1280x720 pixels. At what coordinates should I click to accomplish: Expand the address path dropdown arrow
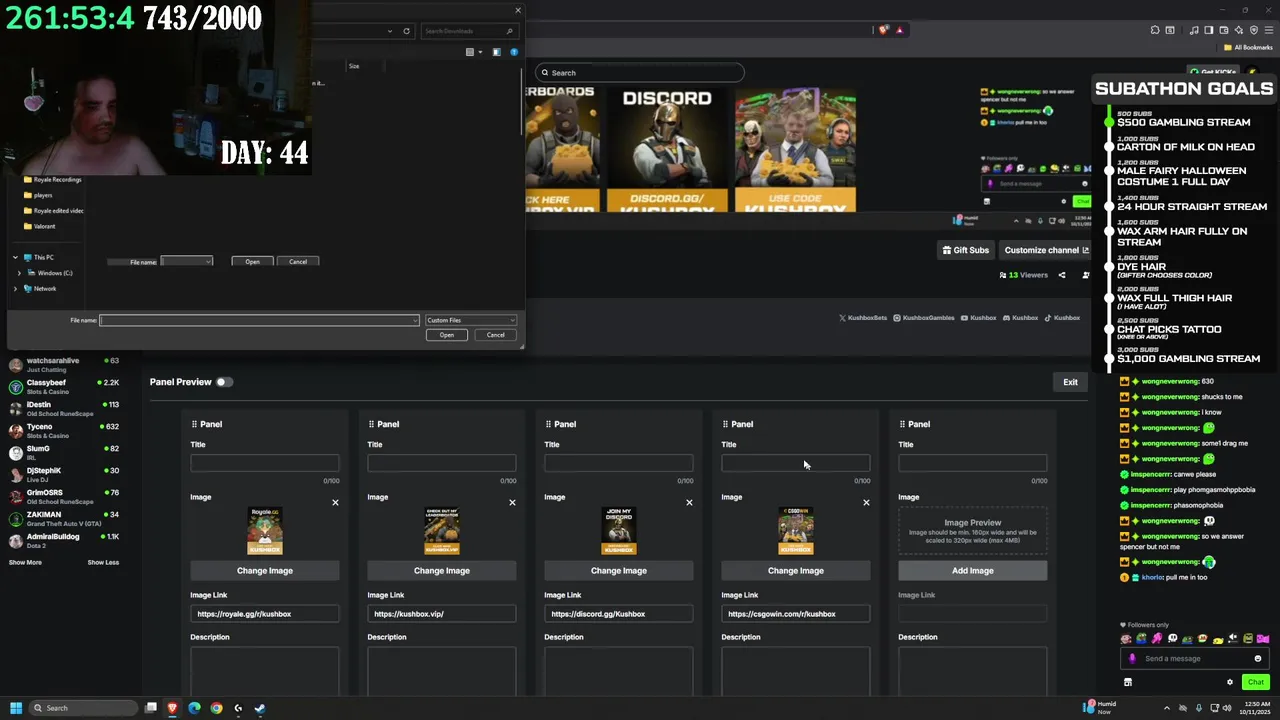pos(390,31)
